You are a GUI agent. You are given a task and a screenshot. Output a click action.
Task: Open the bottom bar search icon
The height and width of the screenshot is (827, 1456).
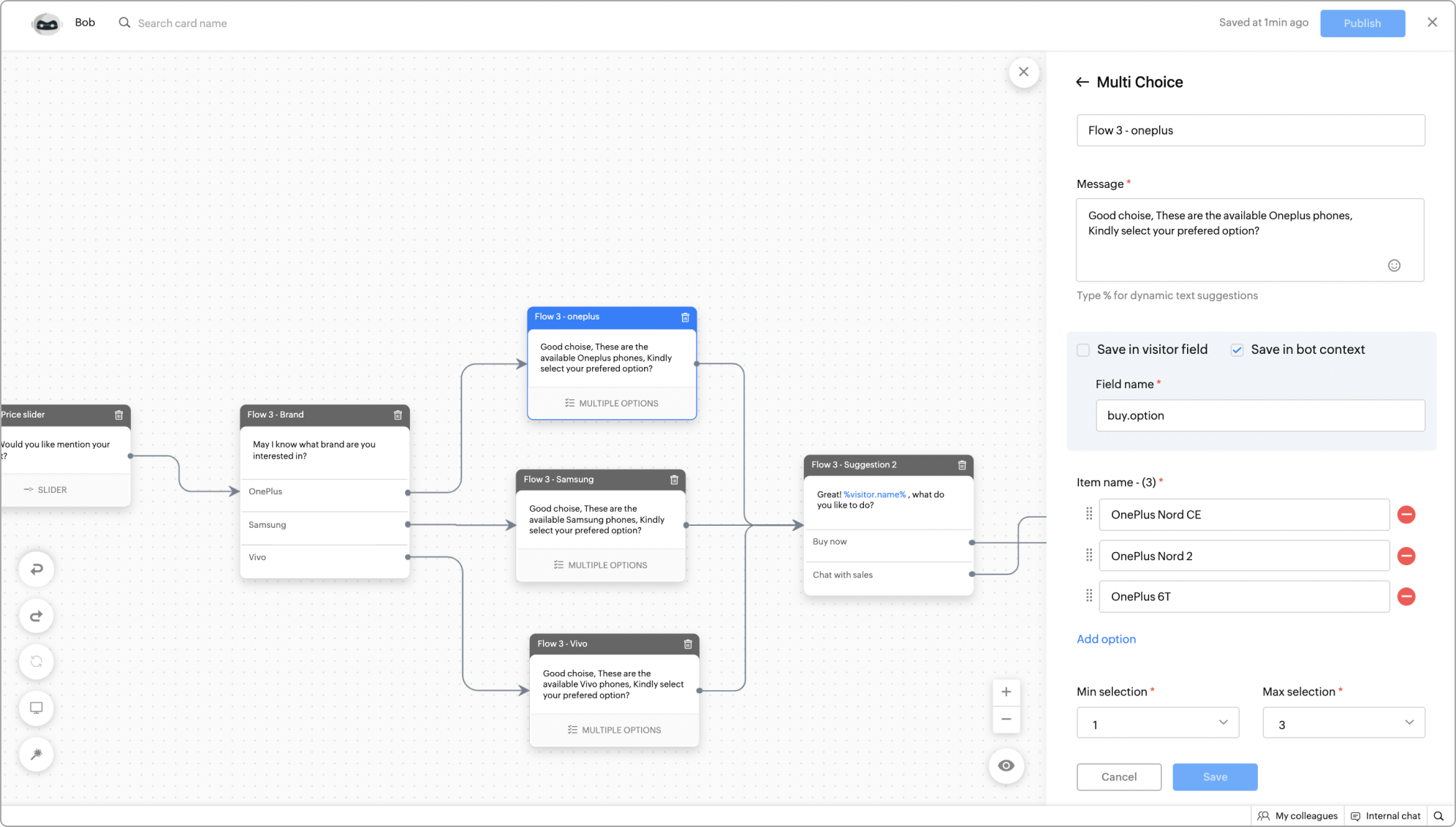coord(1438,816)
